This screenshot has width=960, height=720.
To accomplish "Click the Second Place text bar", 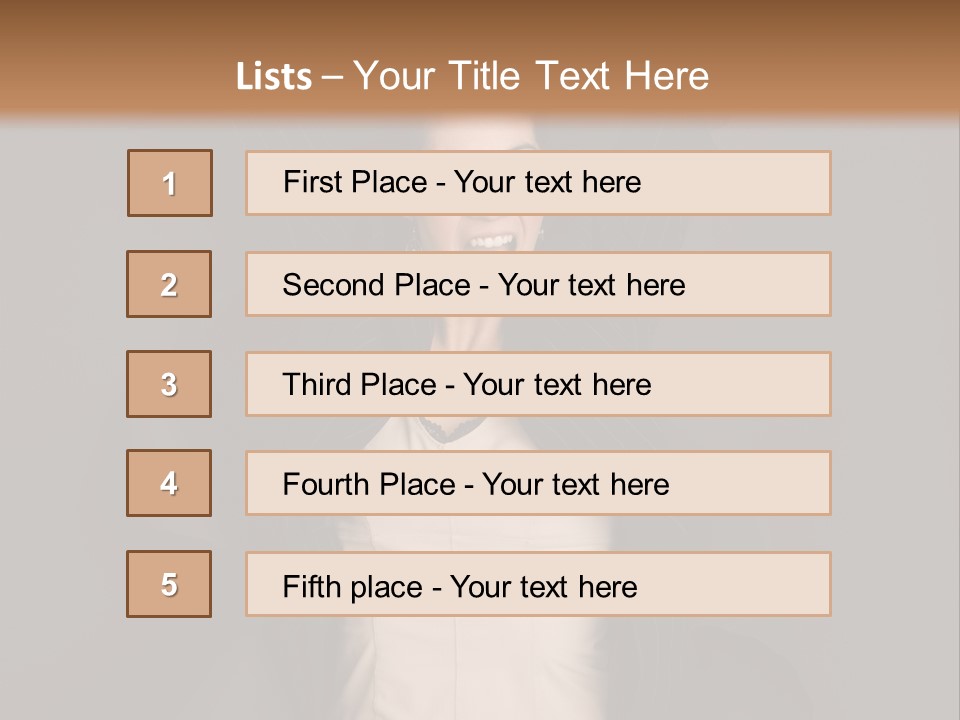I will pyautogui.click(x=538, y=284).
